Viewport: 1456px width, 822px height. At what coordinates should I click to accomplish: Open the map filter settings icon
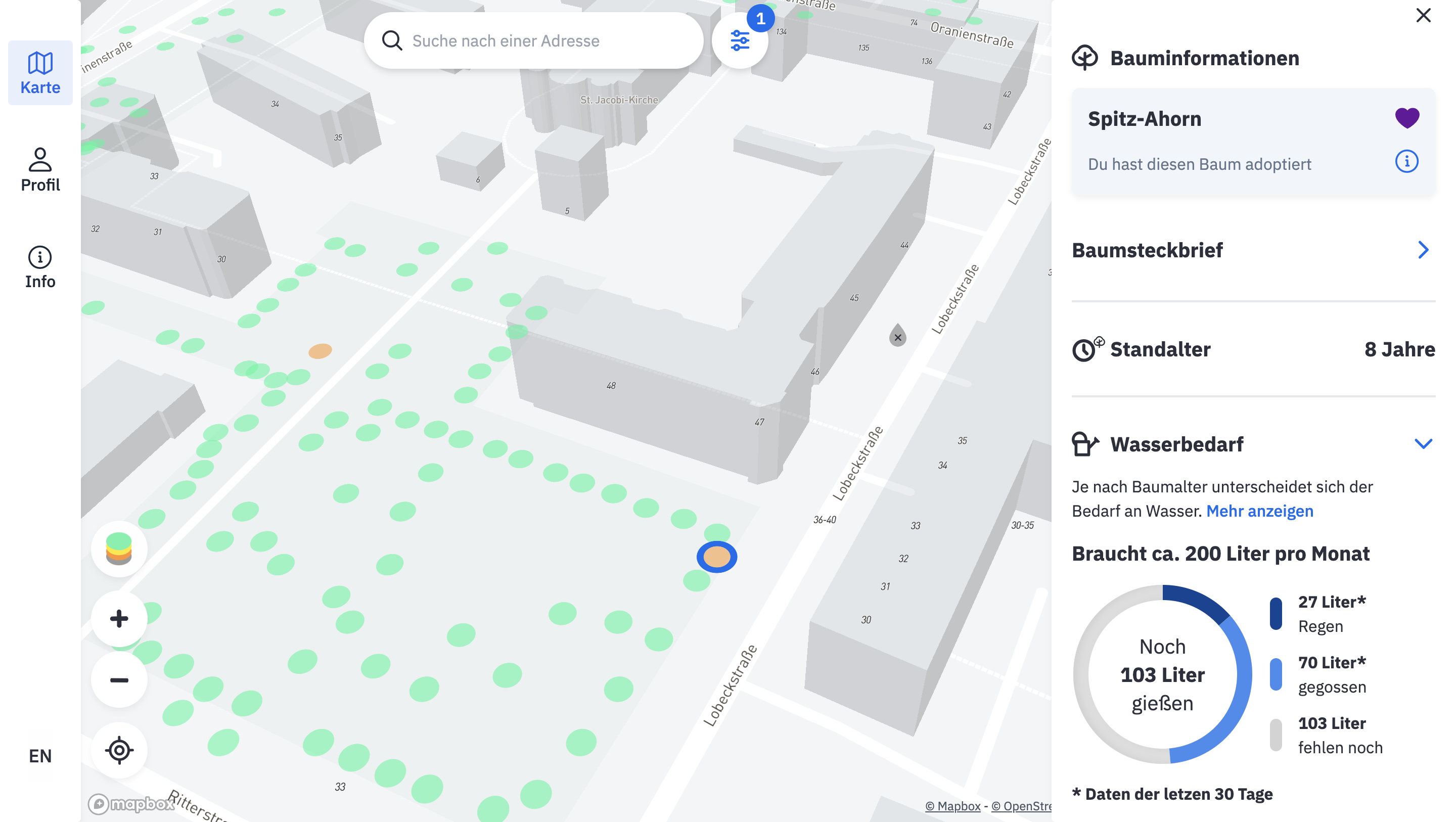[x=739, y=41]
